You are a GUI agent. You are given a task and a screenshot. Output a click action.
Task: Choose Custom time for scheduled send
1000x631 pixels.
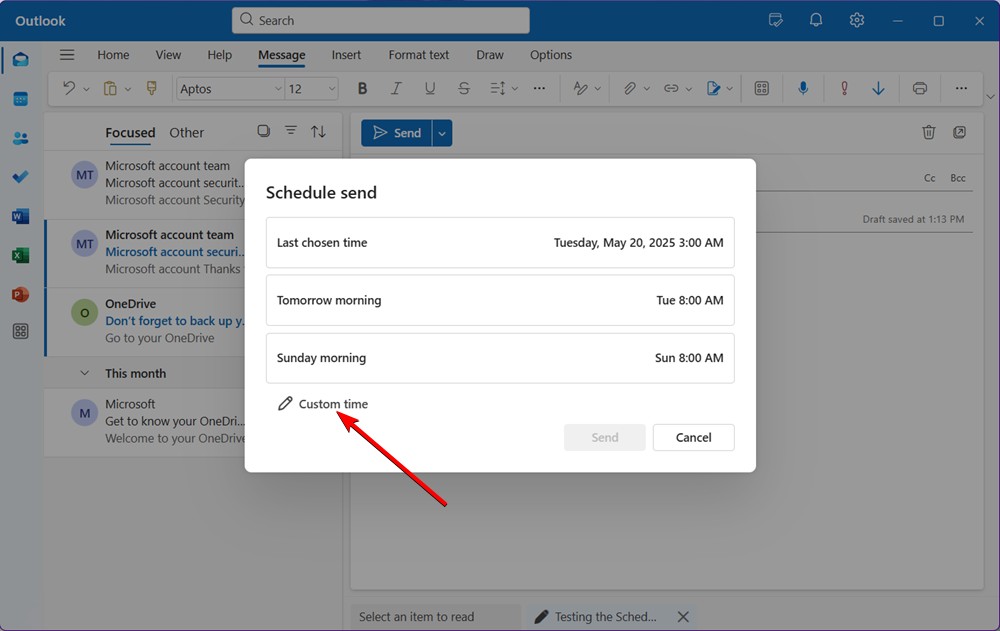(332, 404)
